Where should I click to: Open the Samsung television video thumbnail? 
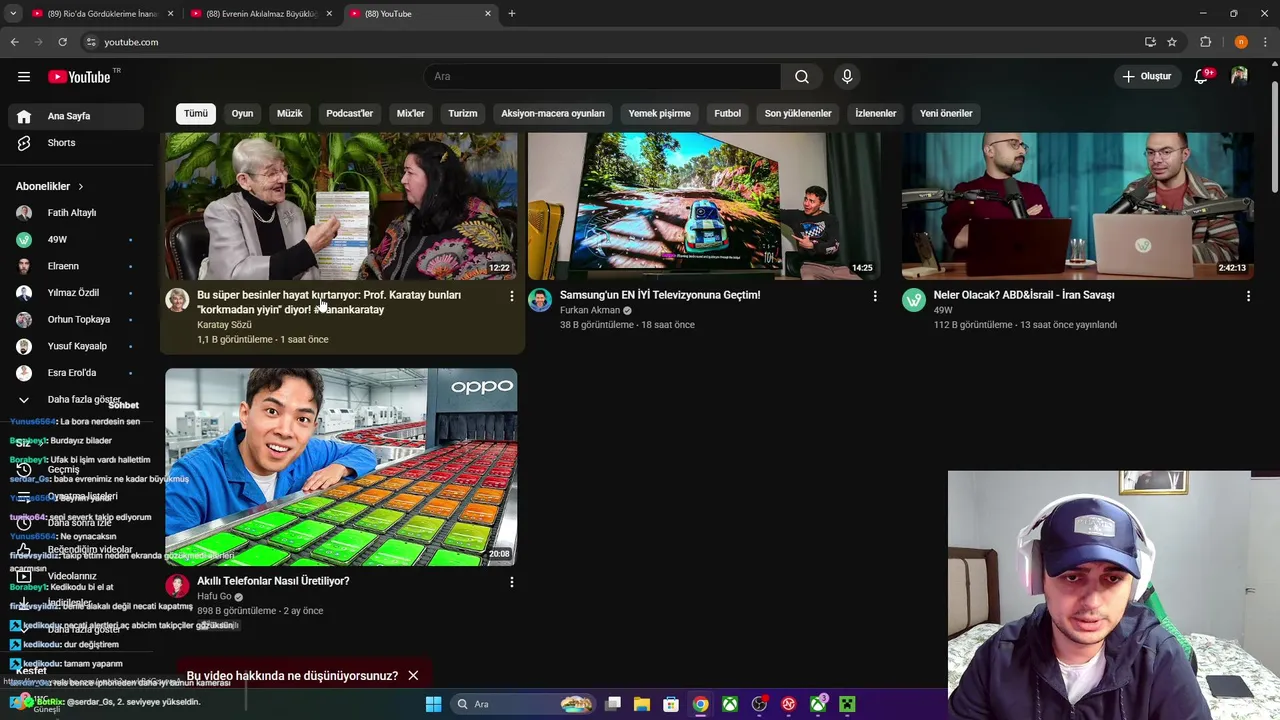(x=704, y=206)
